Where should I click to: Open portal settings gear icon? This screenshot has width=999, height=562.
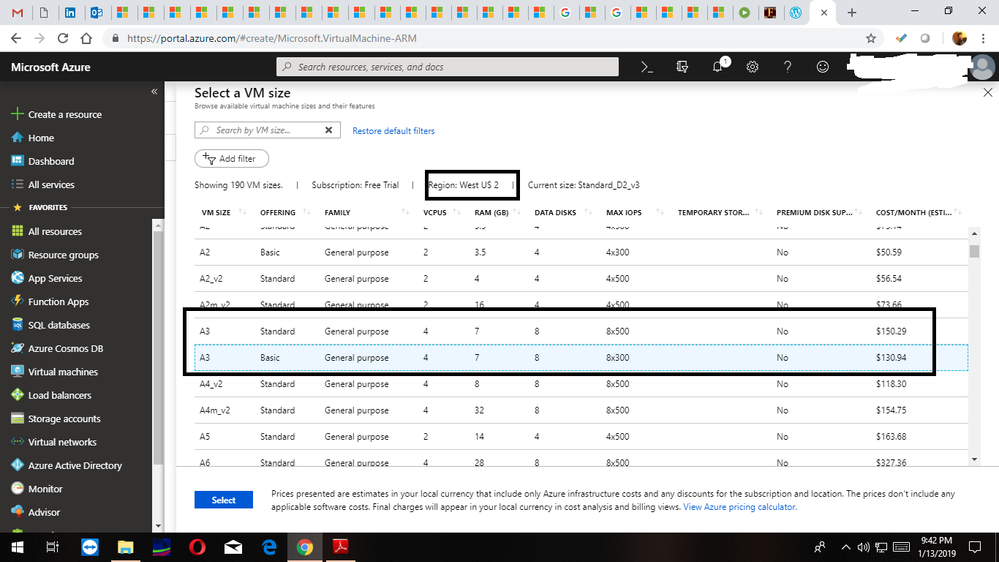click(x=752, y=67)
